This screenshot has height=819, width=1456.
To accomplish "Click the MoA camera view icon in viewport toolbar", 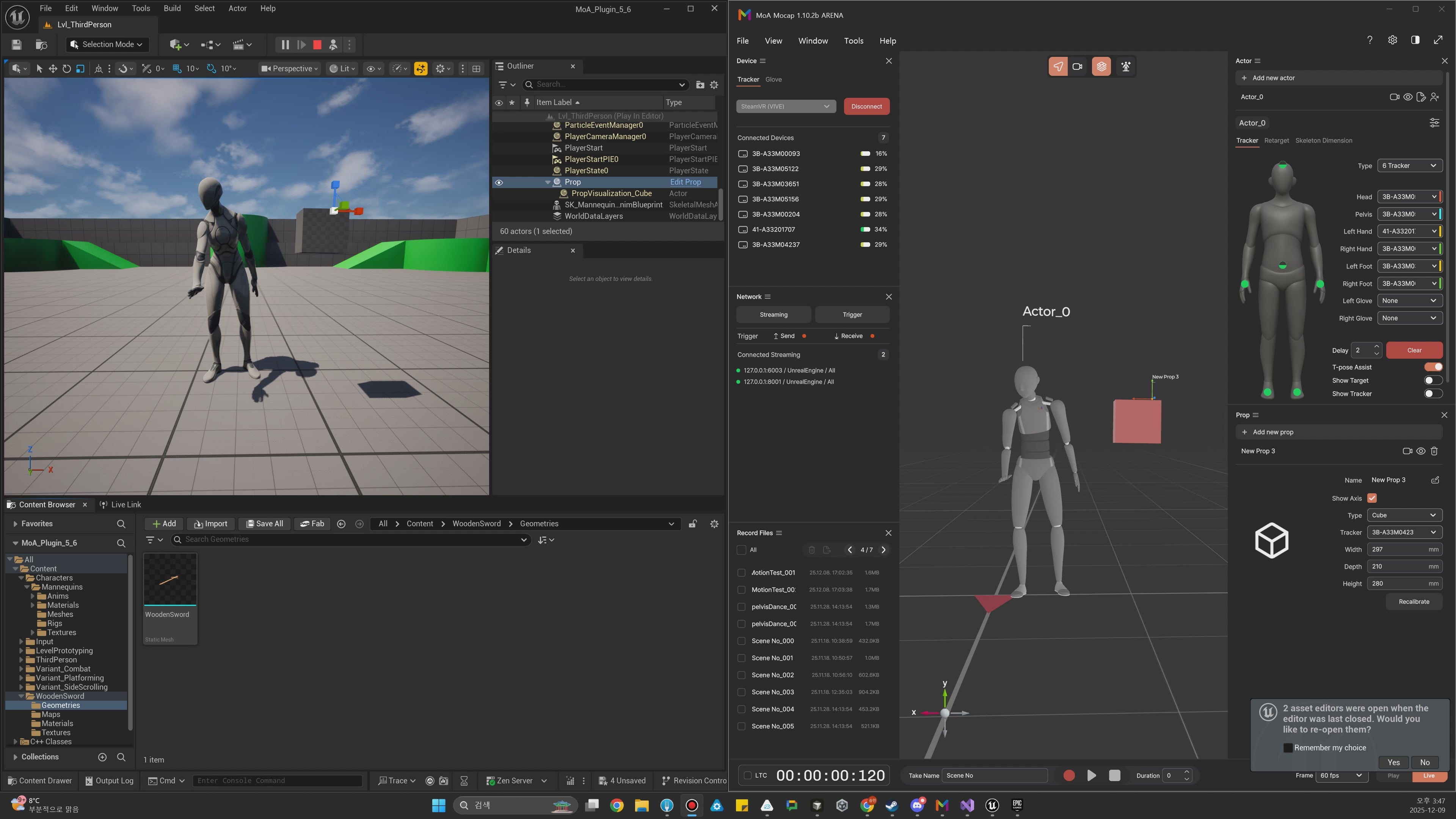I will click(1077, 67).
